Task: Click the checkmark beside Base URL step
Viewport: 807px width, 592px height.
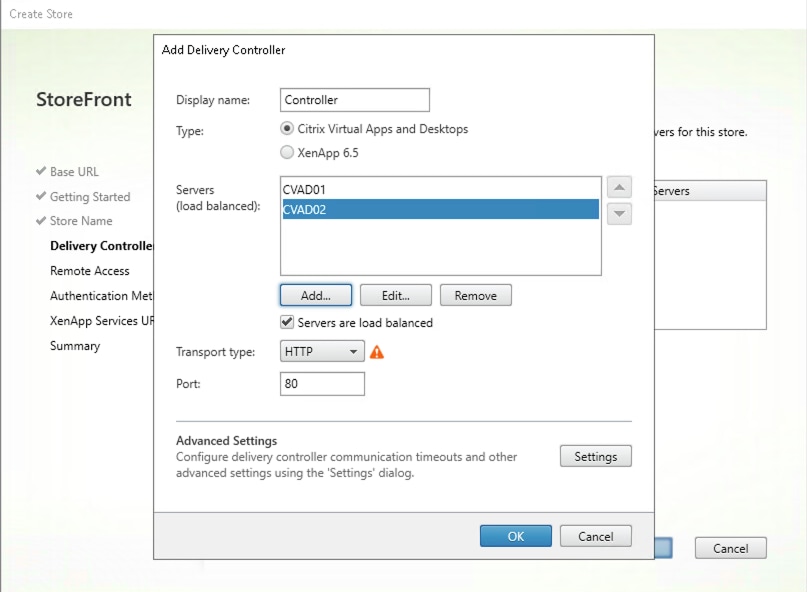Action: pos(41,171)
